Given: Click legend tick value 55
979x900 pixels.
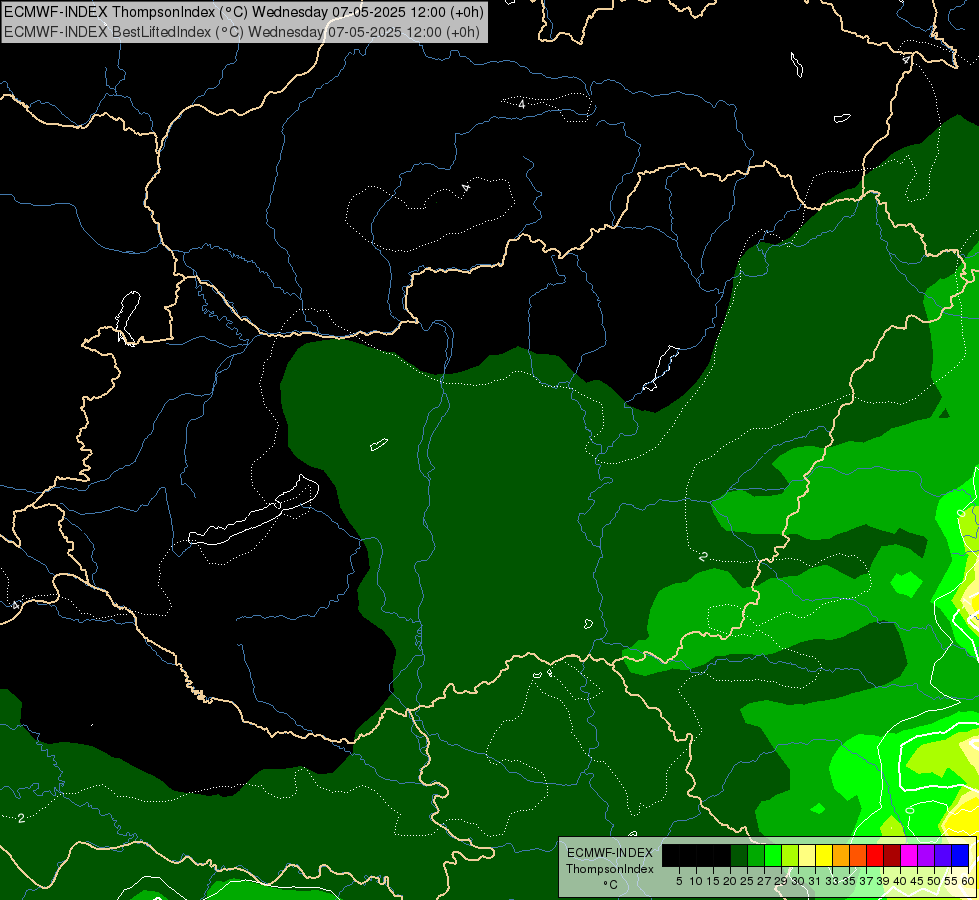Looking at the screenshot, I should point(951,881).
